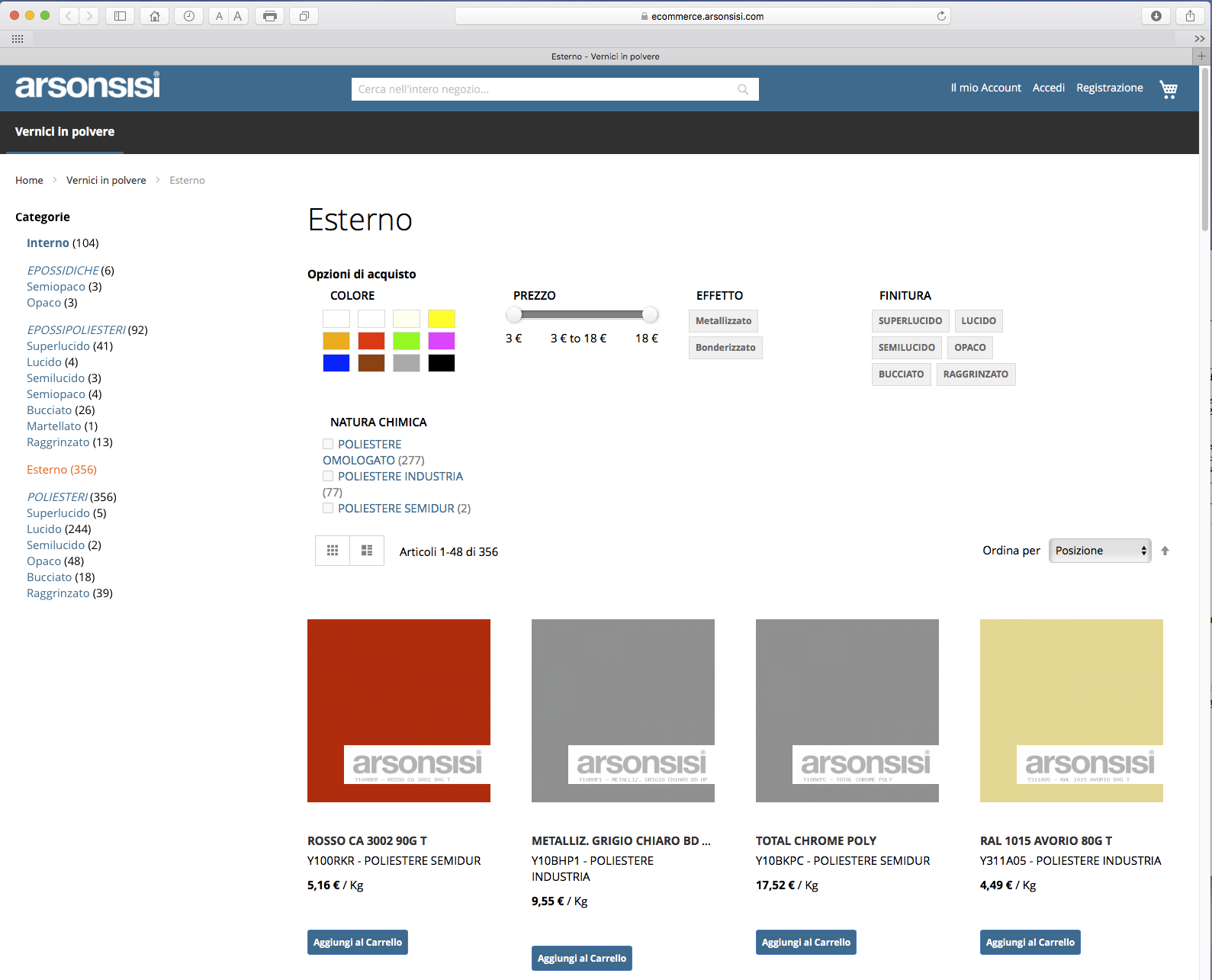
Task: Decrease text size with small A
Action: (x=219, y=16)
